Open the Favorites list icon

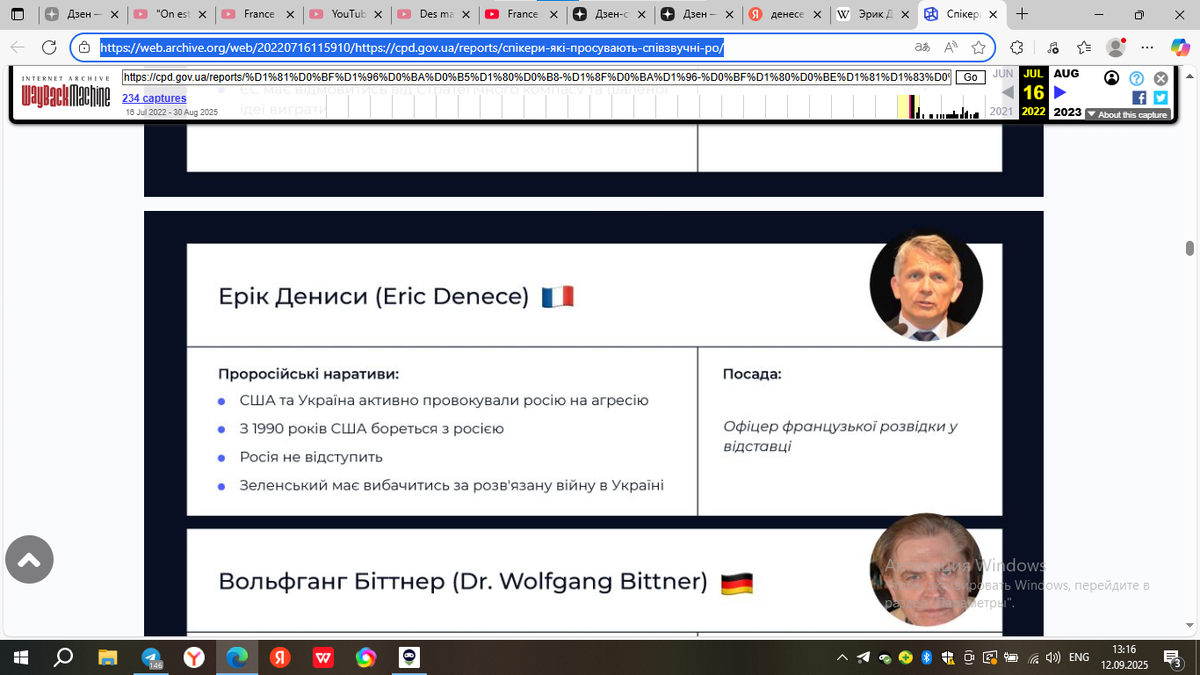(1084, 47)
